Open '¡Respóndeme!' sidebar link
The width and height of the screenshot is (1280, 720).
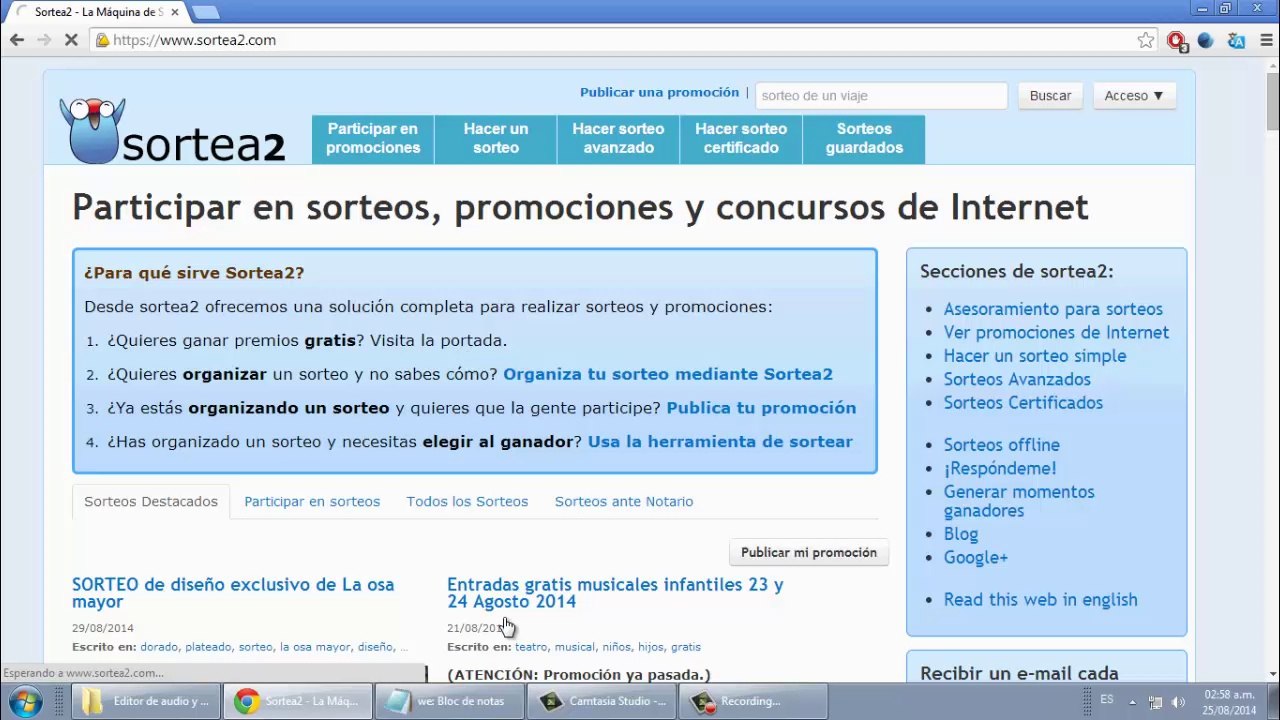1000,468
